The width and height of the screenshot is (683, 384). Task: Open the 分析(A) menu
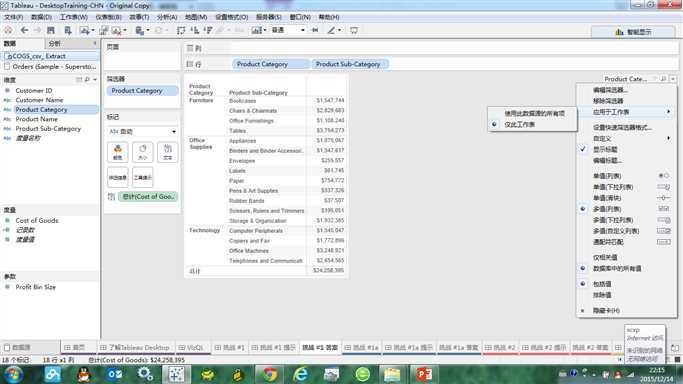[167, 17]
